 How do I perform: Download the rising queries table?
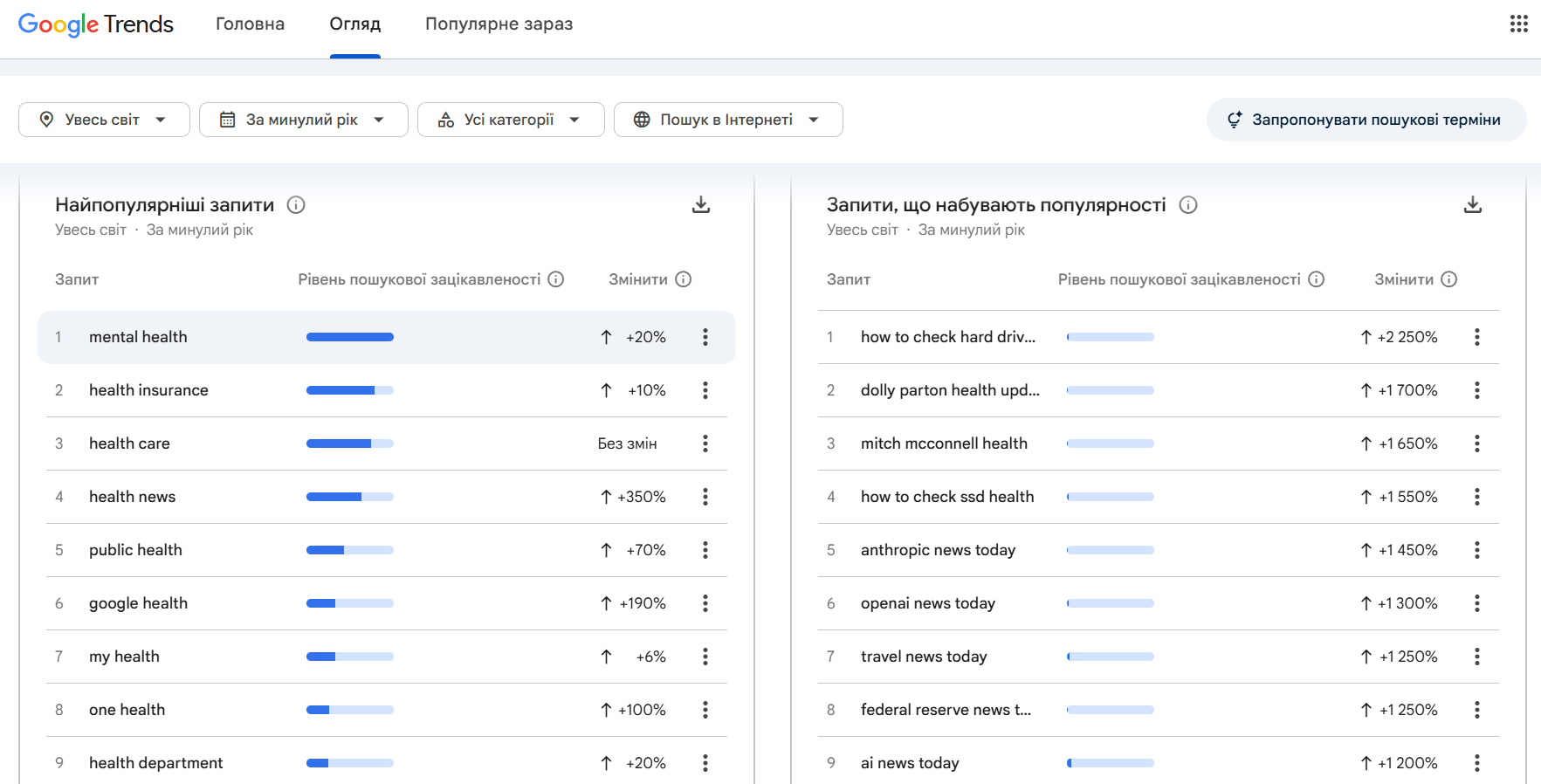(x=1473, y=205)
